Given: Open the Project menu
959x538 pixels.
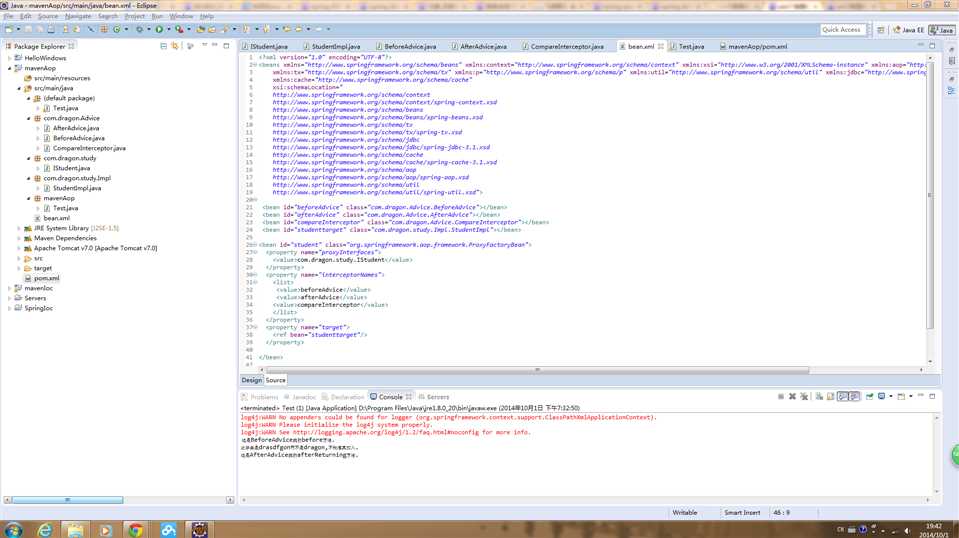Looking at the screenshot, I should pos(135,17).
